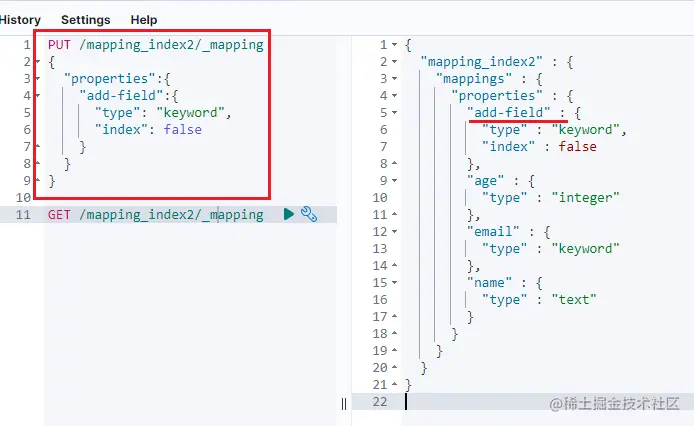This screenshot has height=426, width=694.
Task: Collapse request body fold at editor line 2
Action: coord(38,62)
